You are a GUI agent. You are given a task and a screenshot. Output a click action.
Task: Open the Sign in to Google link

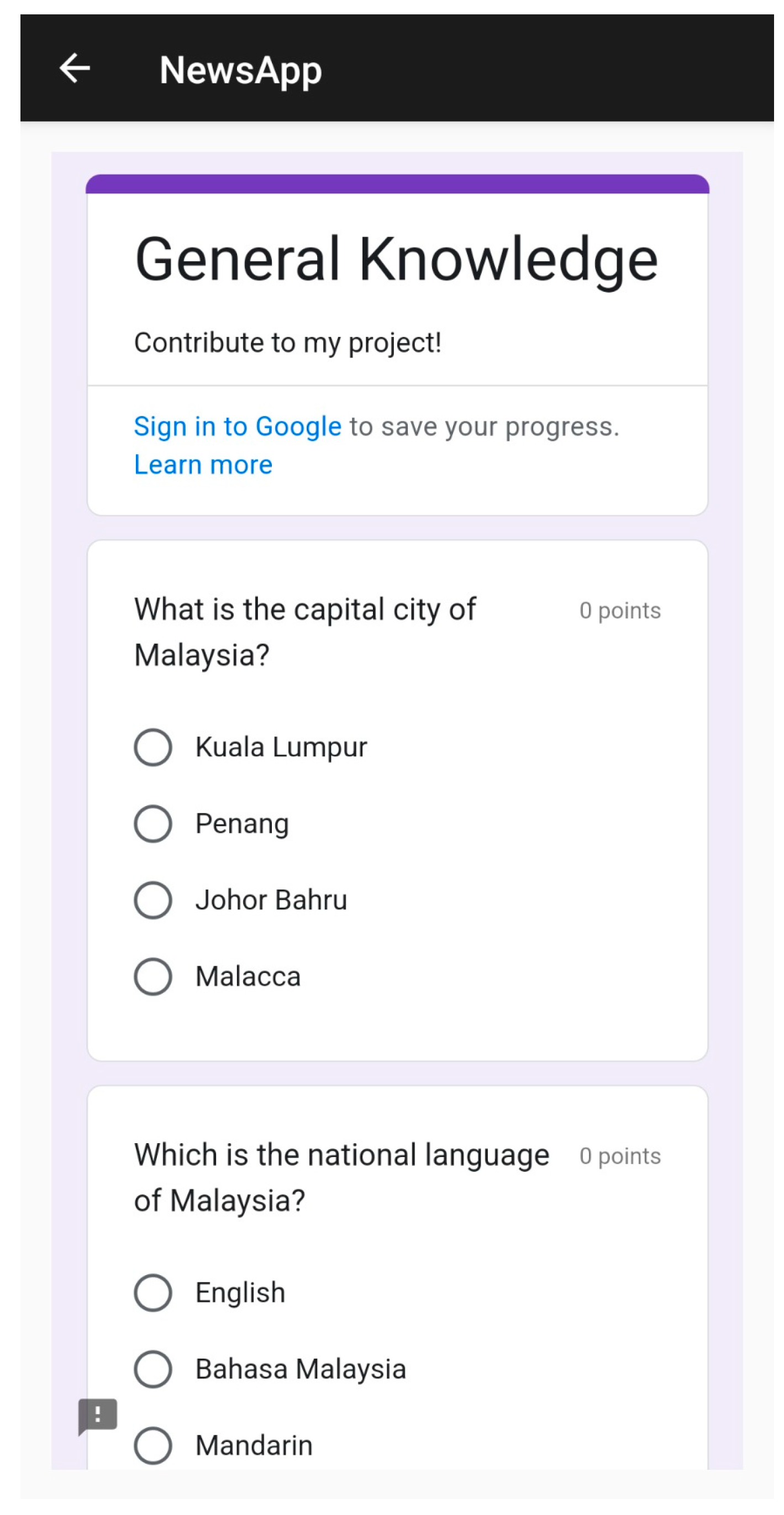[x=238, y=427]
